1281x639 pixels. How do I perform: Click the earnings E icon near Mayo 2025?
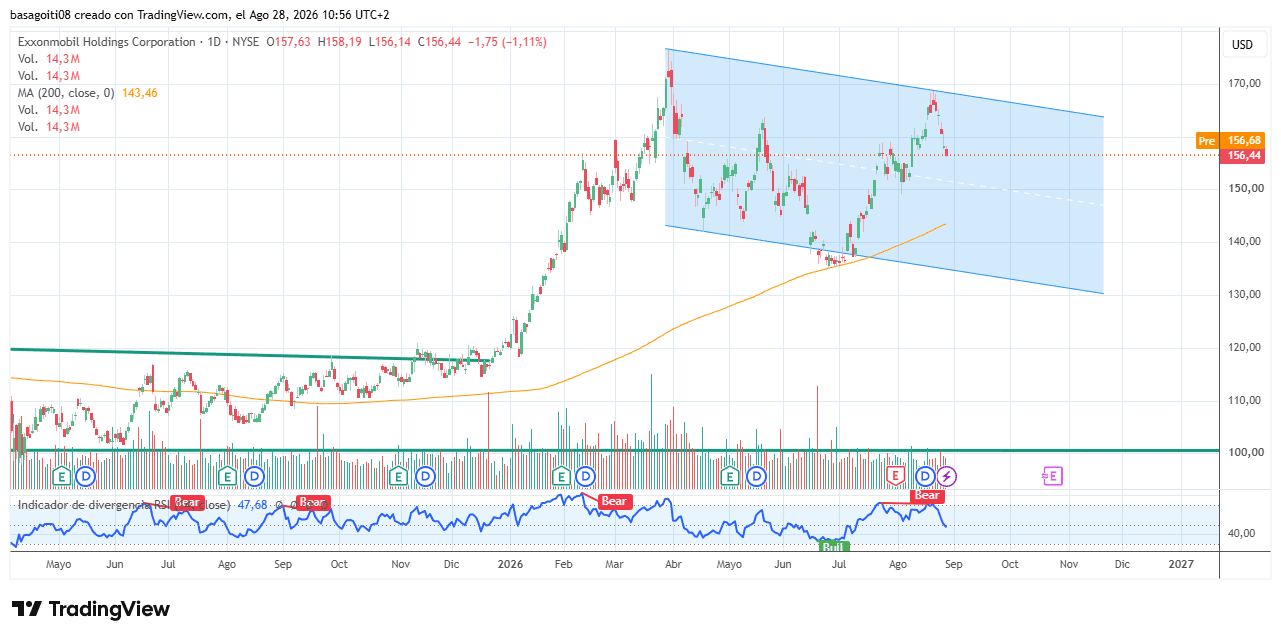[x=62, y=476]
